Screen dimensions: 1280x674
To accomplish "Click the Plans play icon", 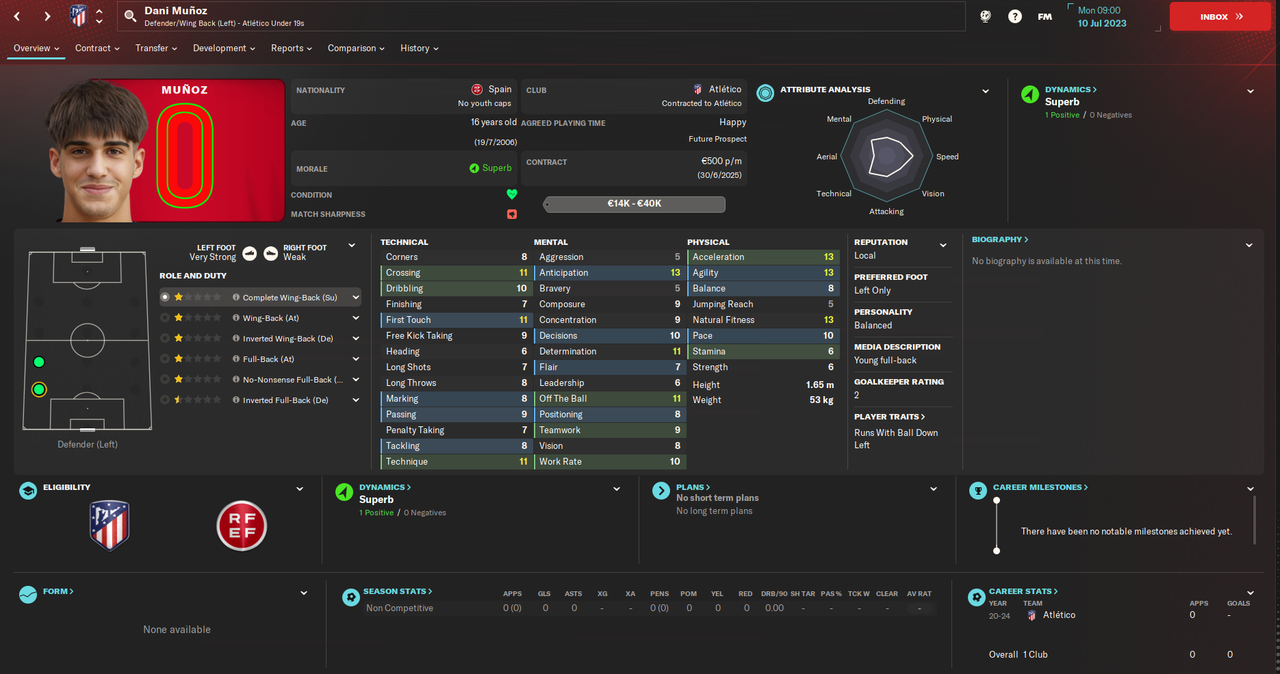I will coord(661,490).
